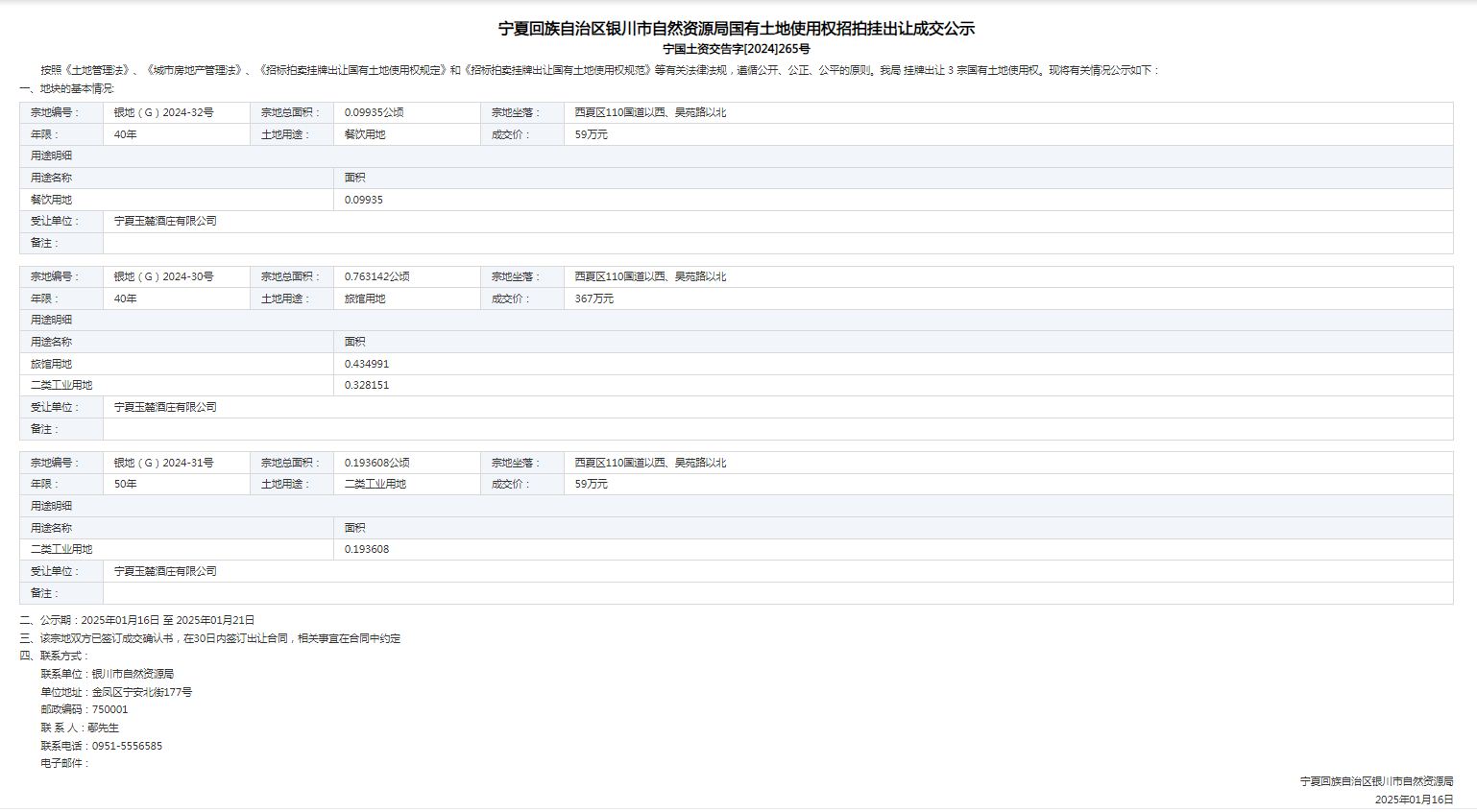Click area value 0.434991
1477x812 pixels.
[x=367, y=364]
